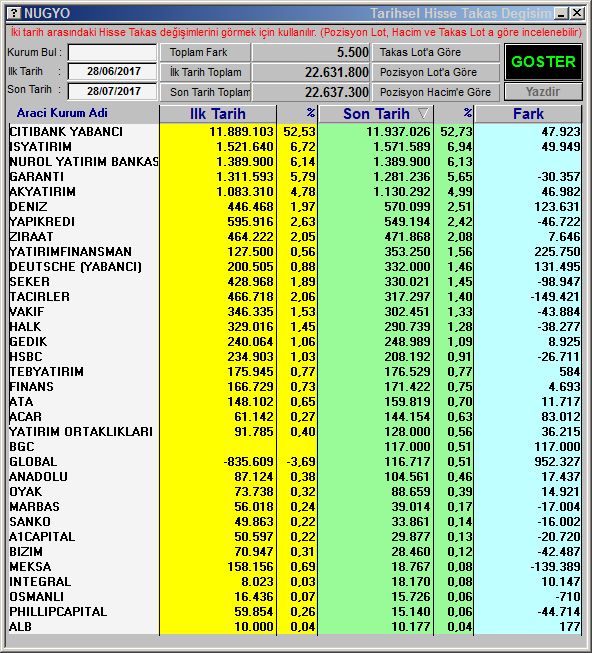Select the TEBYATIRIM row
The width and height of the screenshot is (592, 653).
point(295,371)
